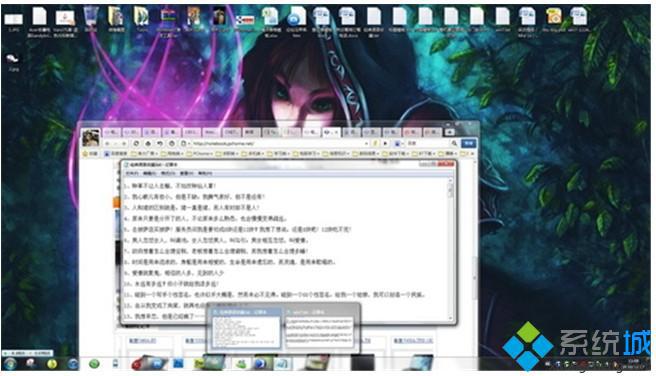Select the left Notepad taskbar preview thumbnail
Image resolution: width=656 pixels, height=376 pixels.
tap(246, 328)
